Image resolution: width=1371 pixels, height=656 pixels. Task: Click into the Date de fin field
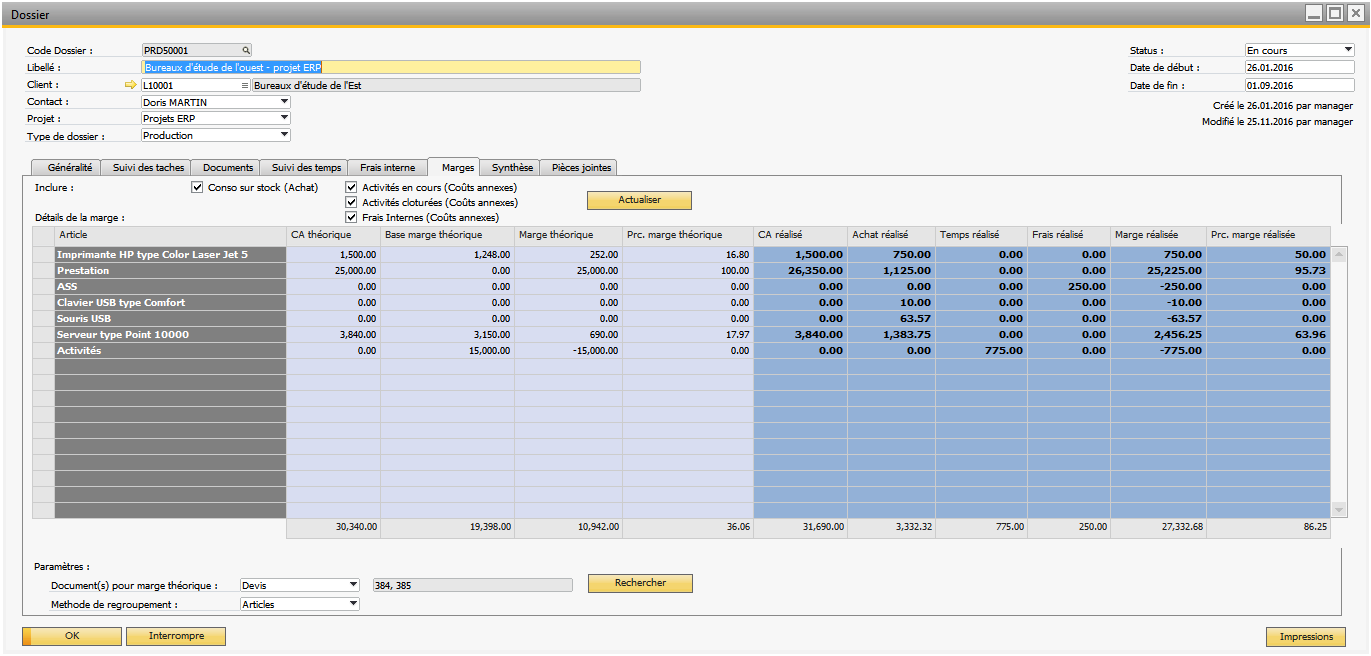pyautogui.click(x=1298, y=85)
